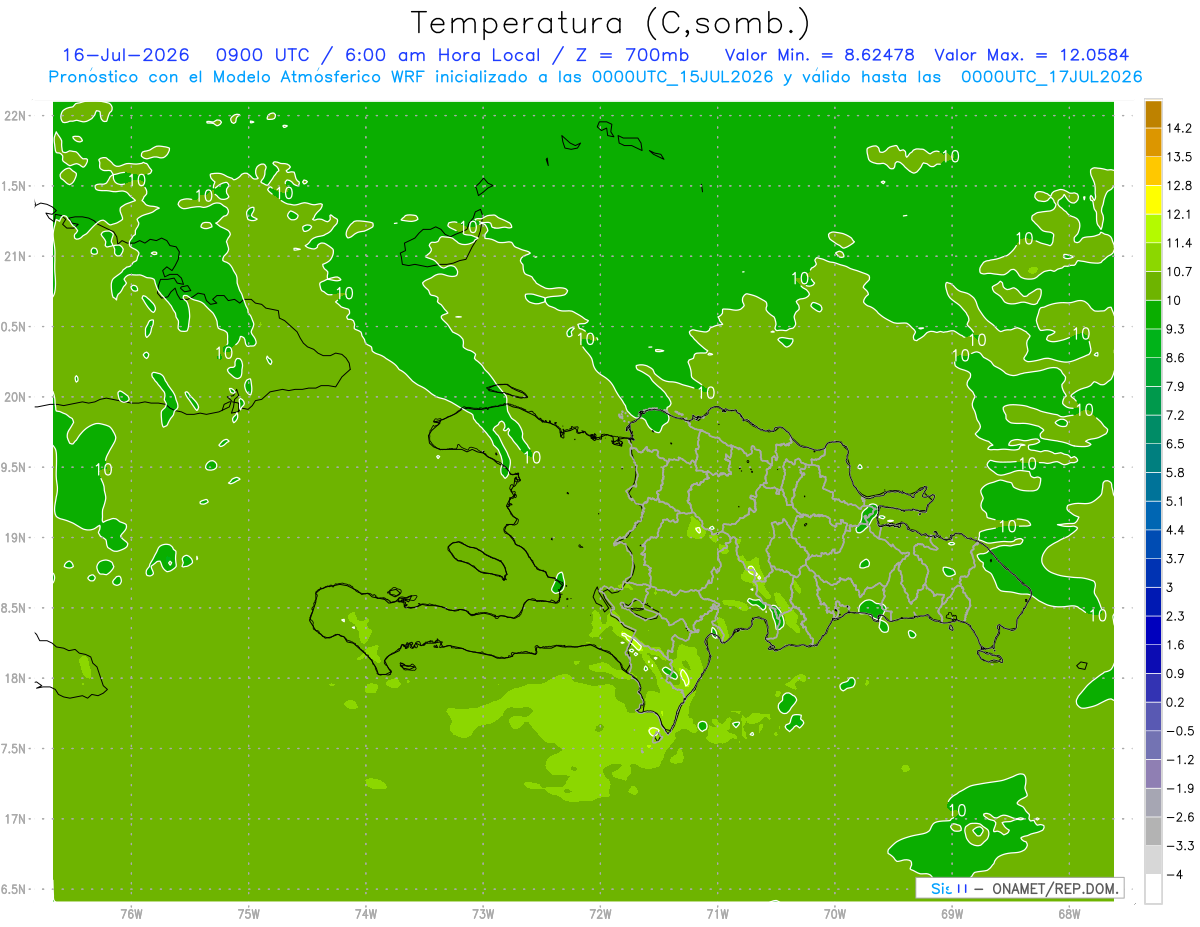Click the colorbar value "5.1"
This screenshot has width=1200, height=927.
pyautogui.click(x=1176, y=501)
